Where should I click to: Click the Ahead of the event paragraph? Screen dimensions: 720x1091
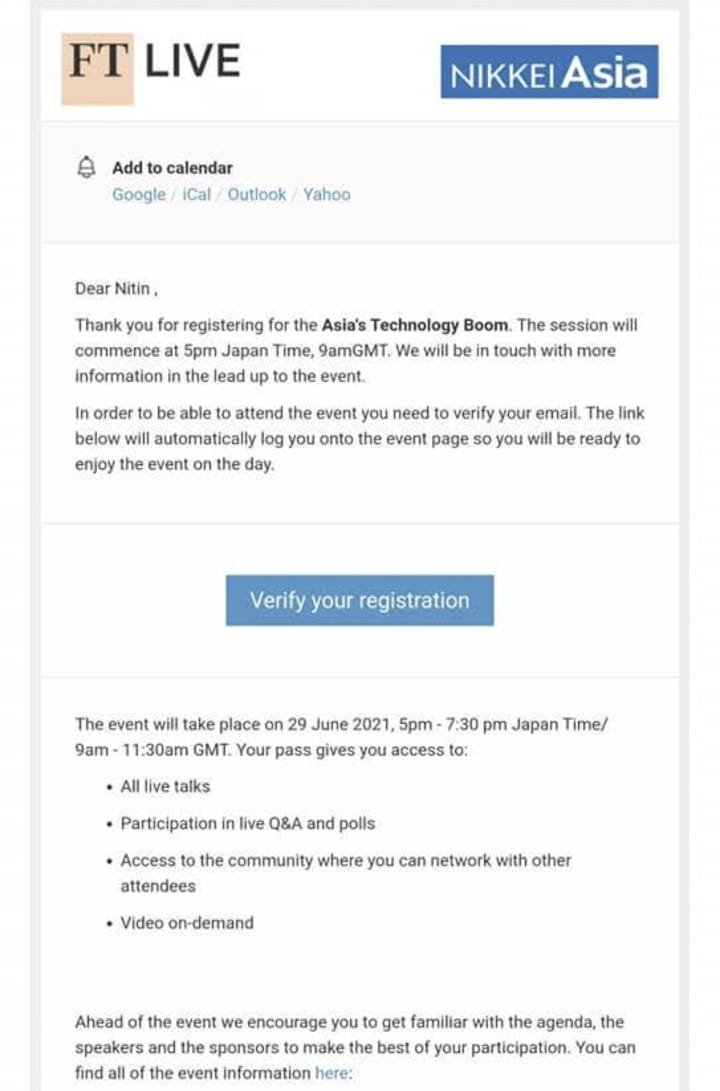click(354, 1047)
